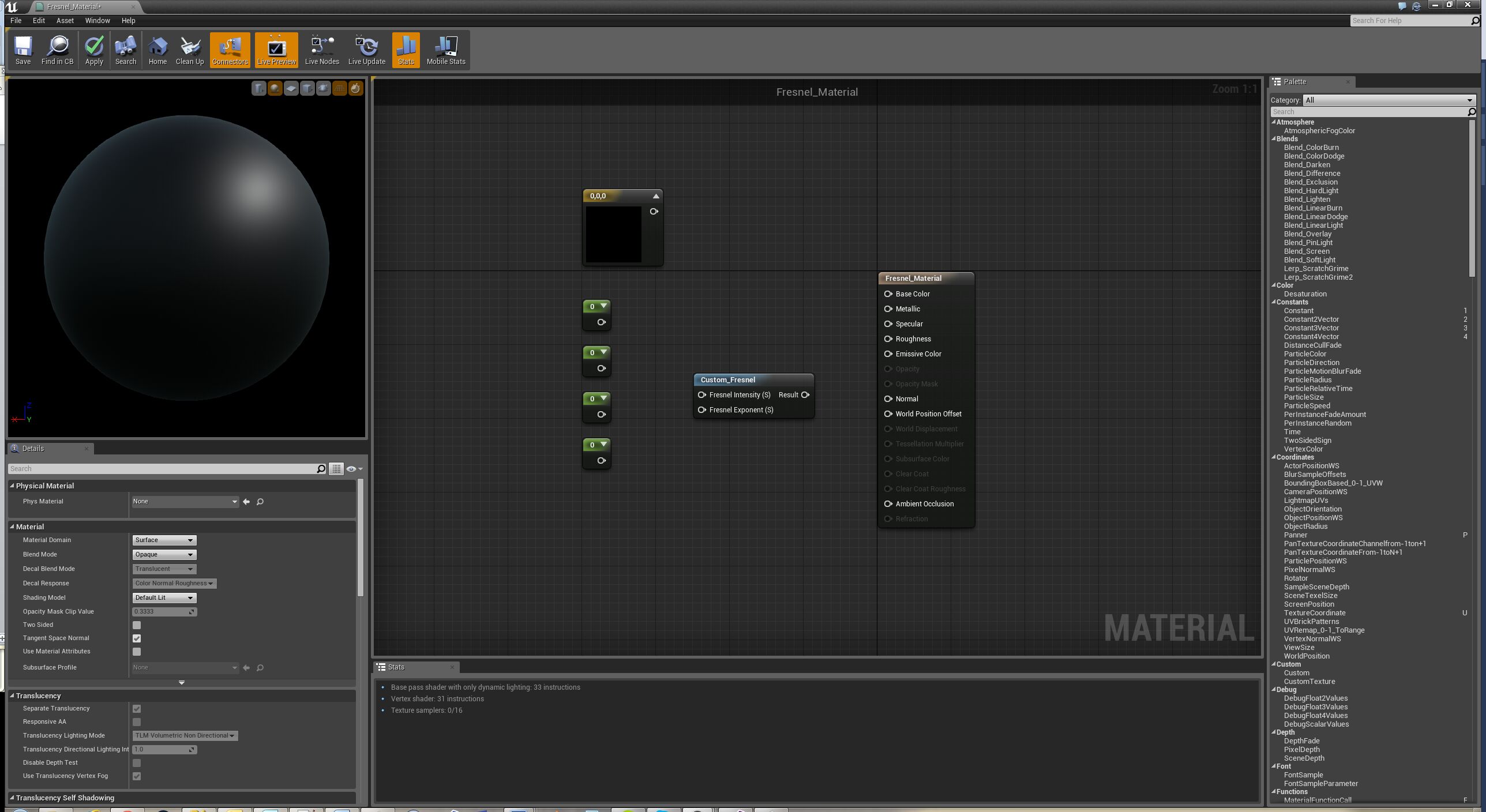Click the Fresnel Intensity input pin on Custom_Fresnel
Image resolution: width=1486 pixels, height=812 pixels.
pos(702,395)
